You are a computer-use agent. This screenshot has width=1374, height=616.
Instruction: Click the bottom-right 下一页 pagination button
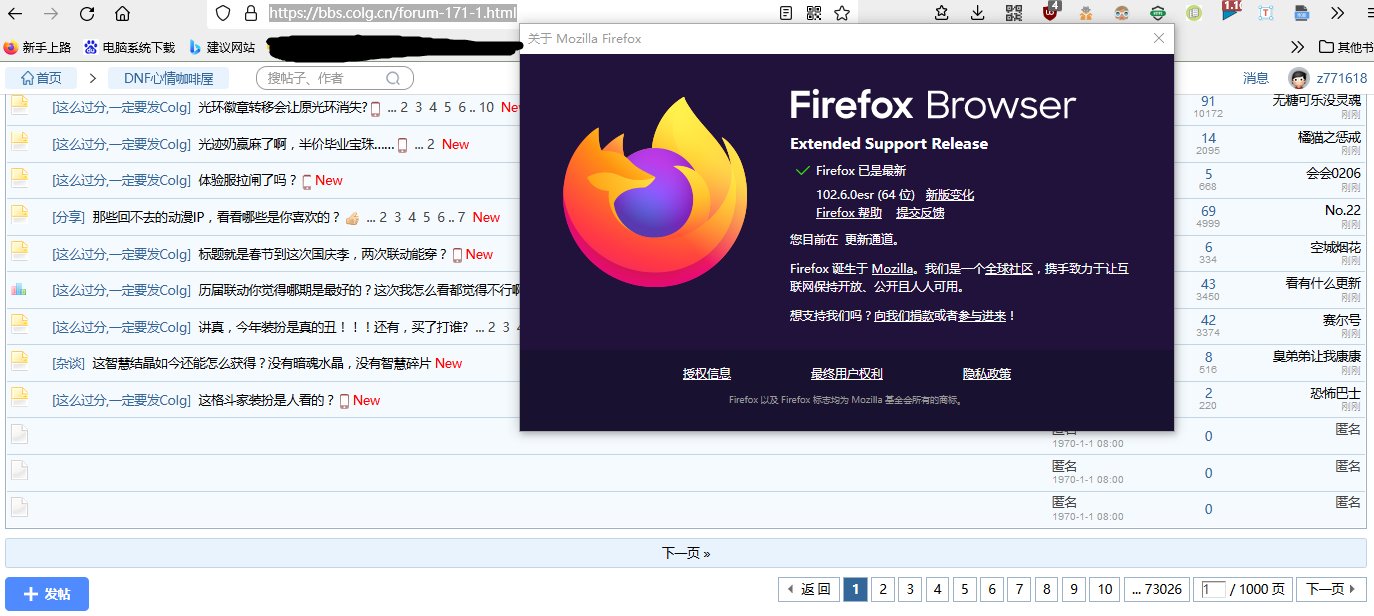(x=1333, y=589)
